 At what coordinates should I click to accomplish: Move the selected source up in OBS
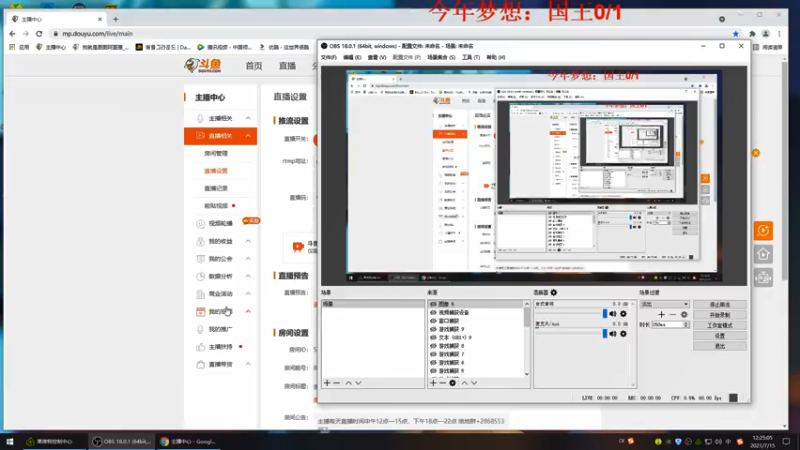coord(464,383)
